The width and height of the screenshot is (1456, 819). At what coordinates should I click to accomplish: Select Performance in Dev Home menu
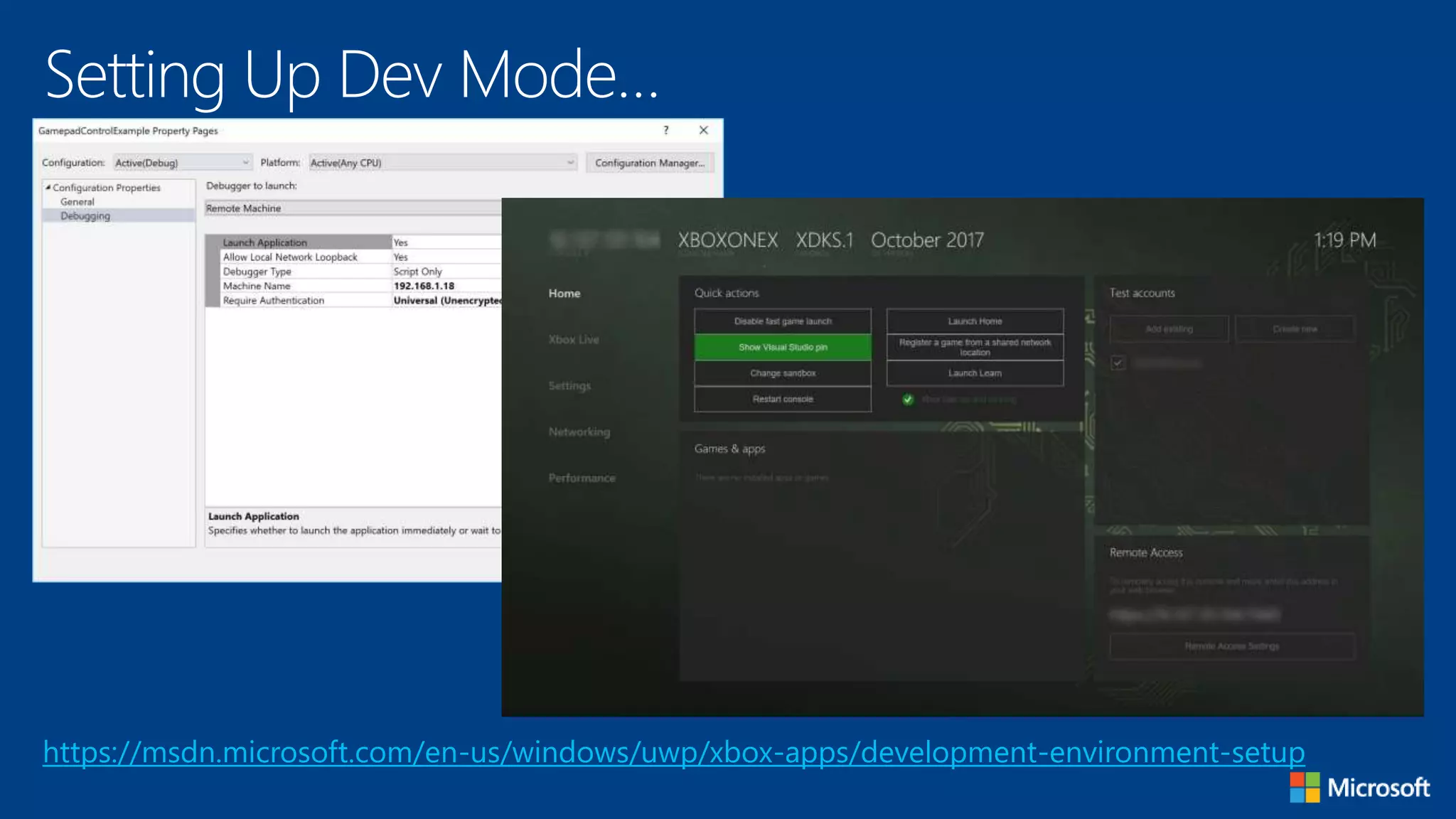click(x=582, y=478)
